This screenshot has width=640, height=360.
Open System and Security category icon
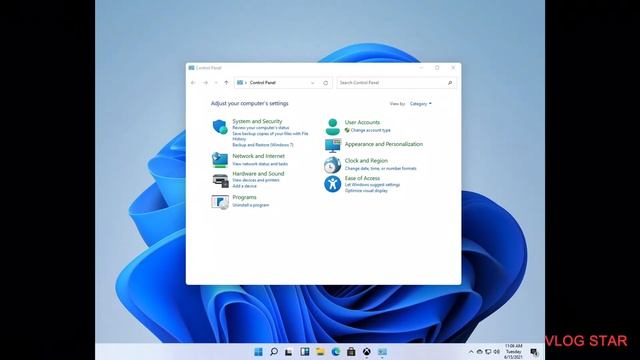[x=220, y=127]
